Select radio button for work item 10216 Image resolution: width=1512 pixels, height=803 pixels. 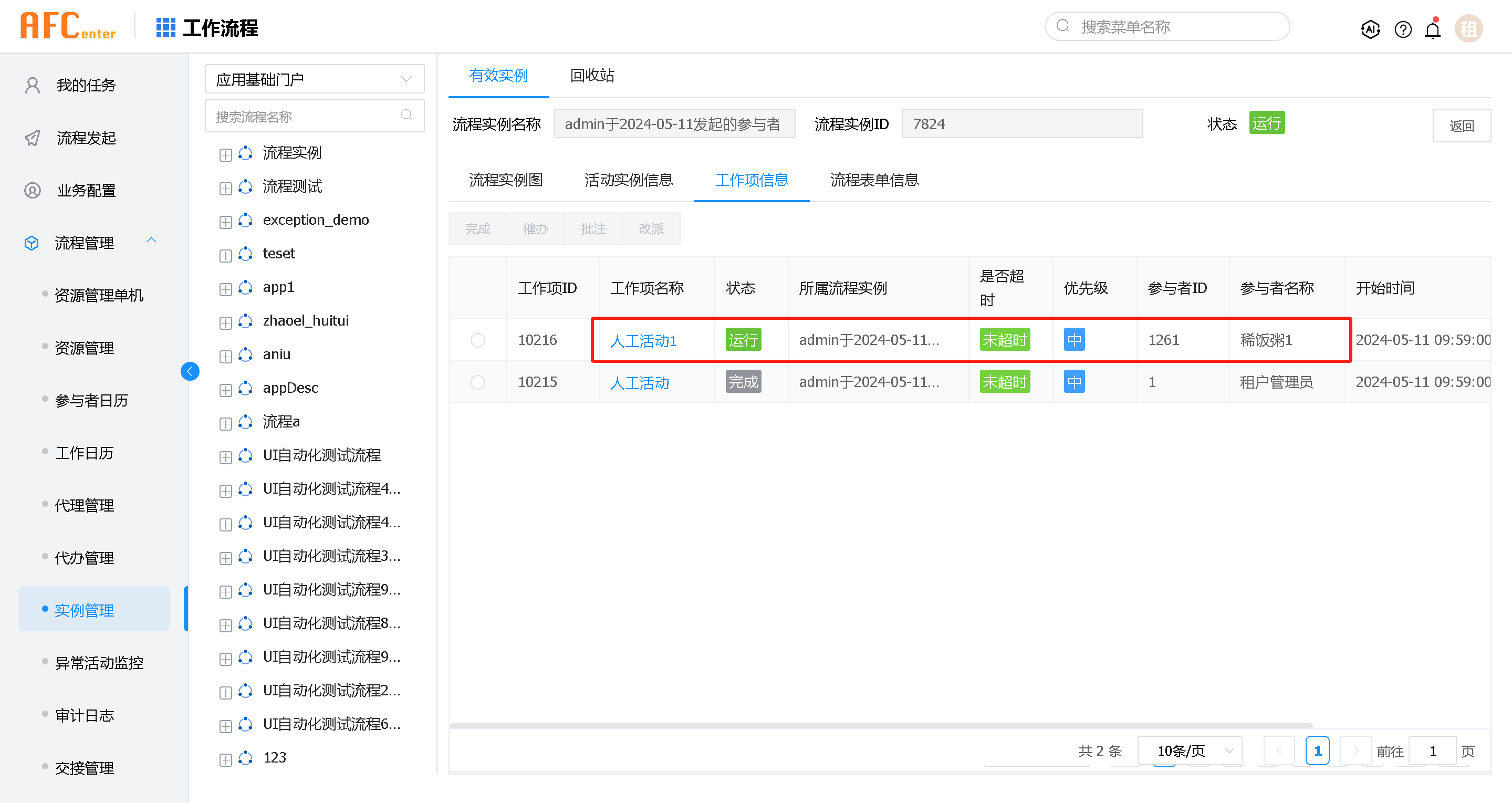pyautogui.click(x=478, y=340)
